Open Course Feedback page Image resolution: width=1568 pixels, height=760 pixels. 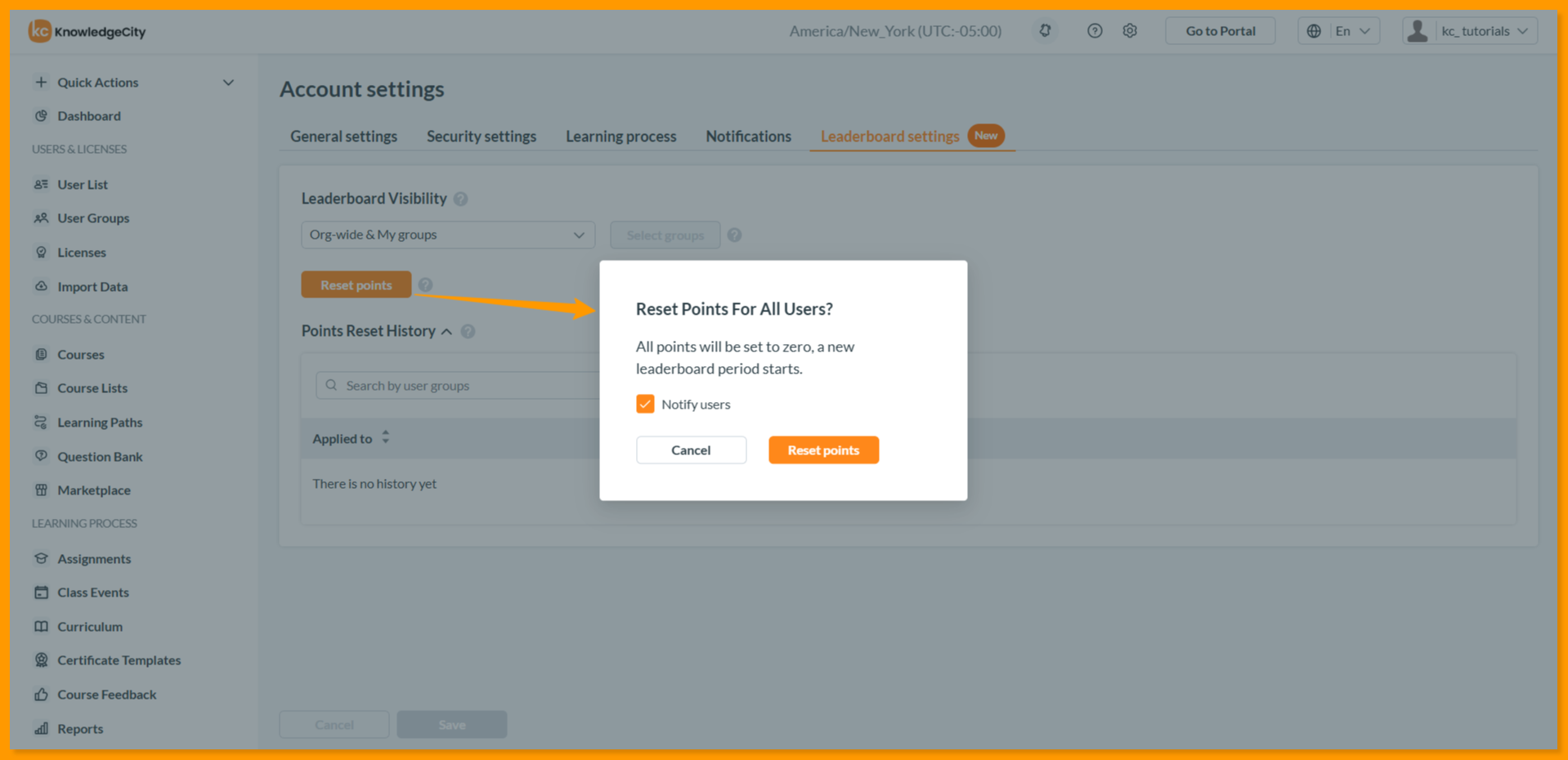[107, 695]
